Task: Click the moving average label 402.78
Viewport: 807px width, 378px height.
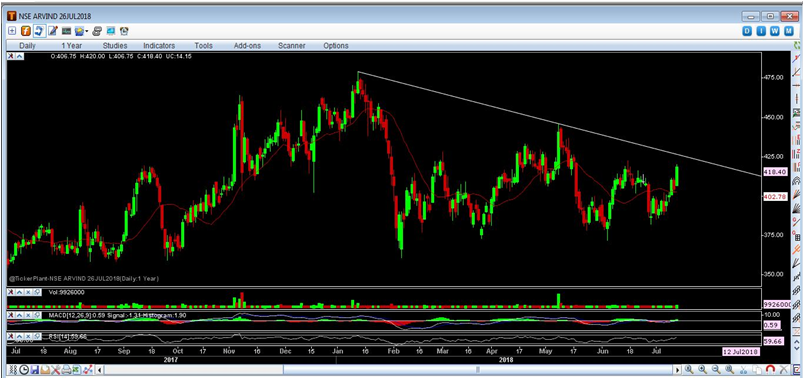Action: [x=775, y=197]
